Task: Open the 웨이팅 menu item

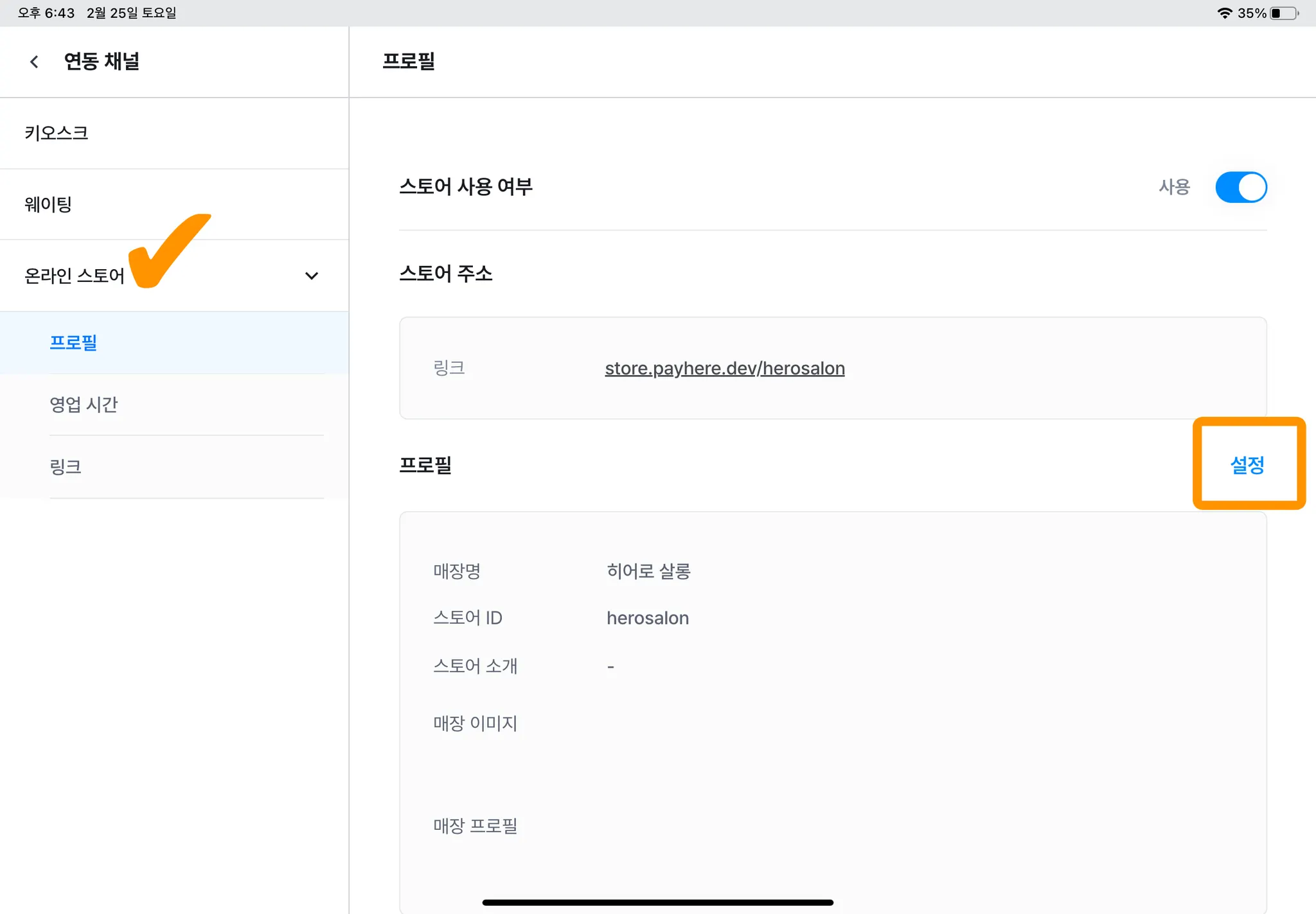Action: 48,204
